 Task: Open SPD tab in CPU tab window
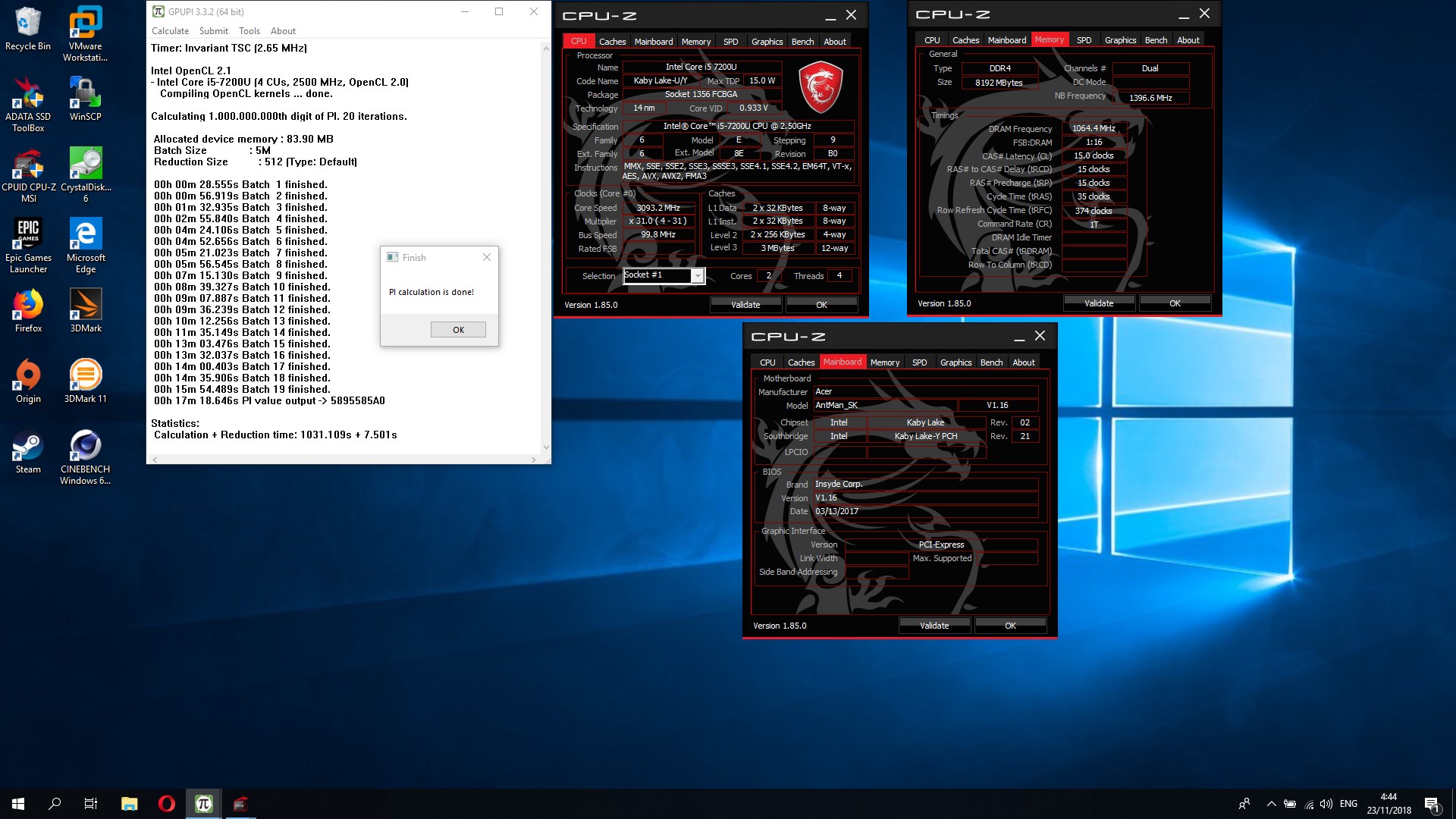point(730,42)
